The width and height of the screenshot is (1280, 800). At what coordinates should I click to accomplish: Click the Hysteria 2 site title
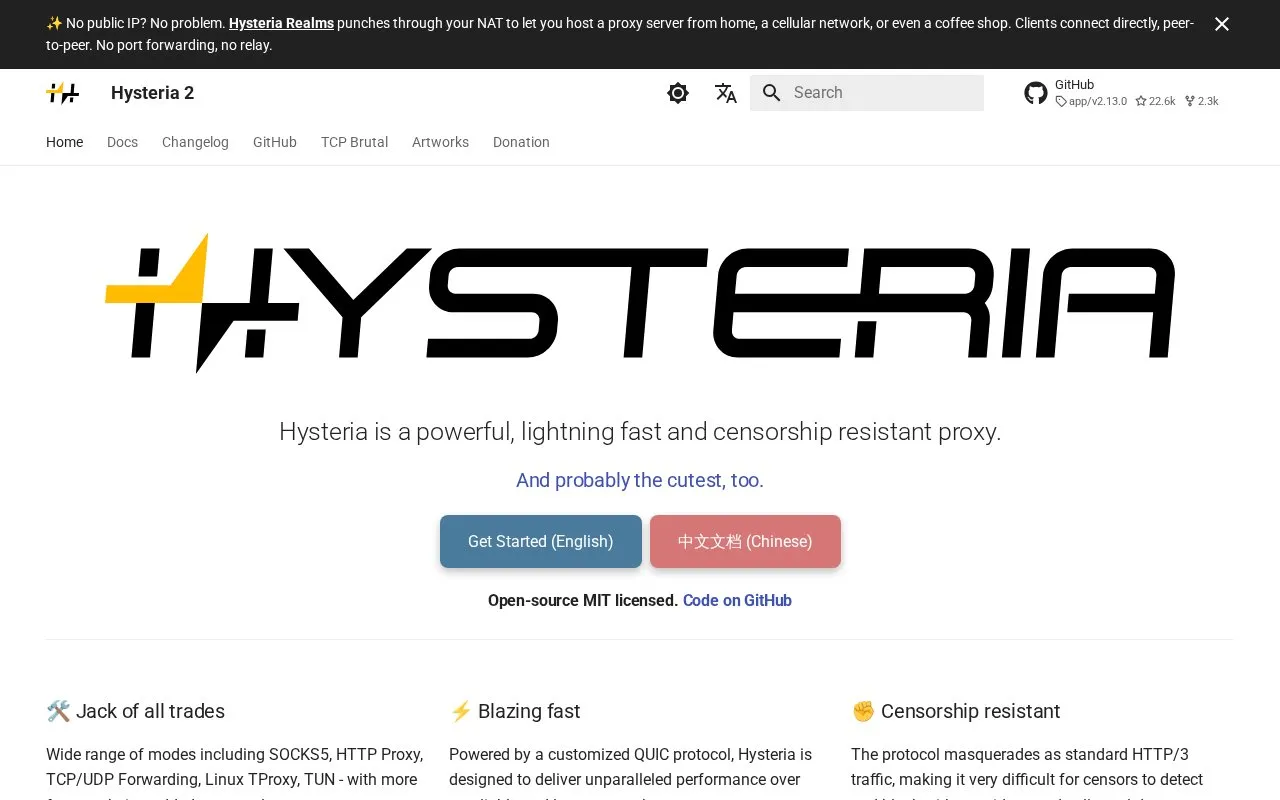click(x=152, y=93)
